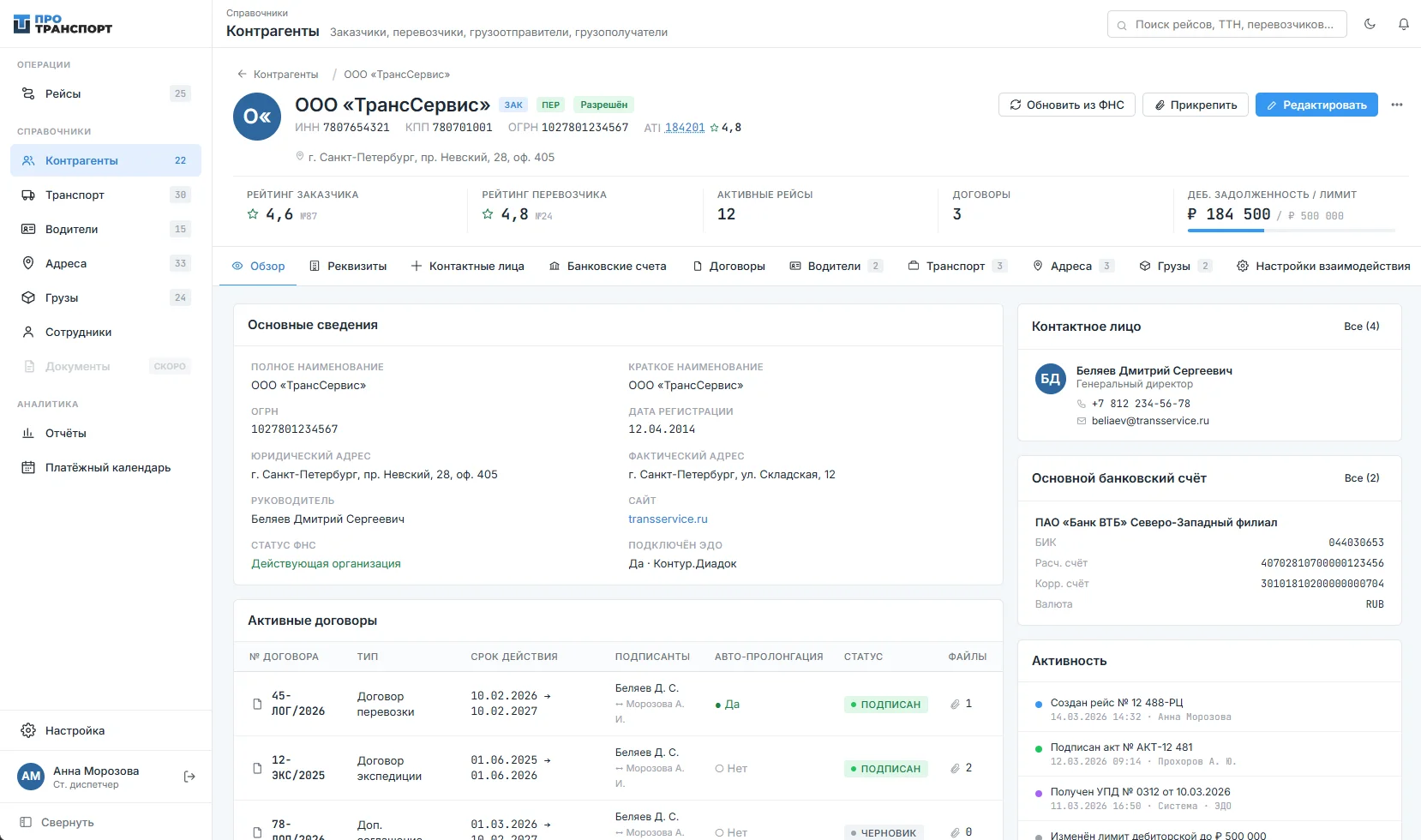This screenshot has width=1421, height=840.
Task: Open Платёжный календарь in sidebar
Action: (x=106, y=467)
